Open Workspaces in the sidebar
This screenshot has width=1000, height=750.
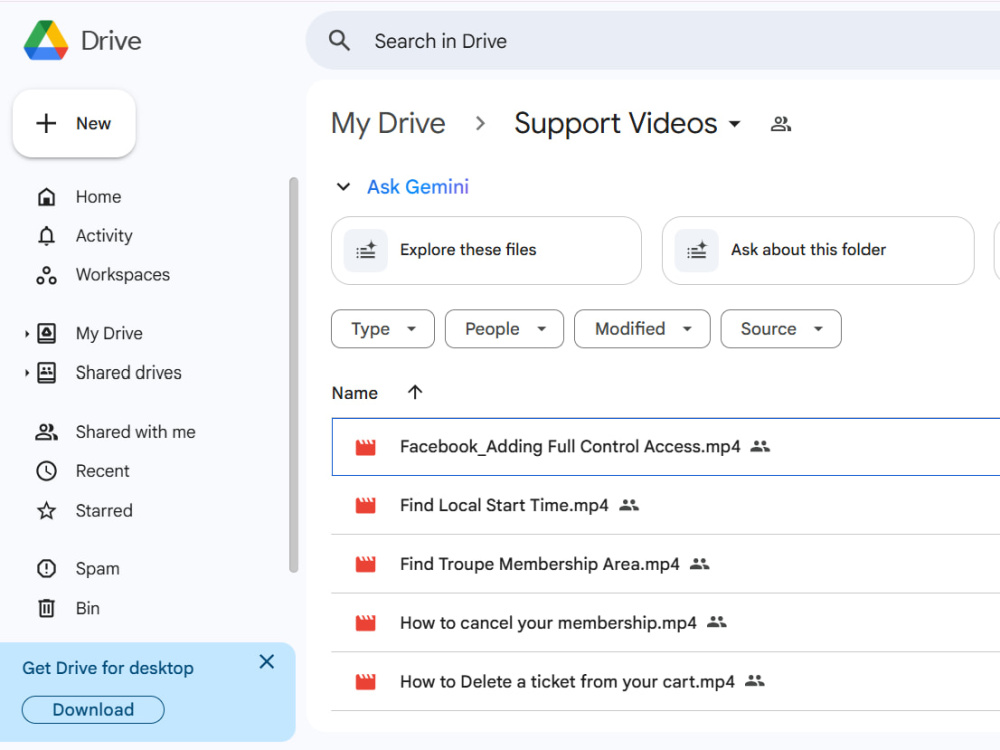click(x=122, y=275)
